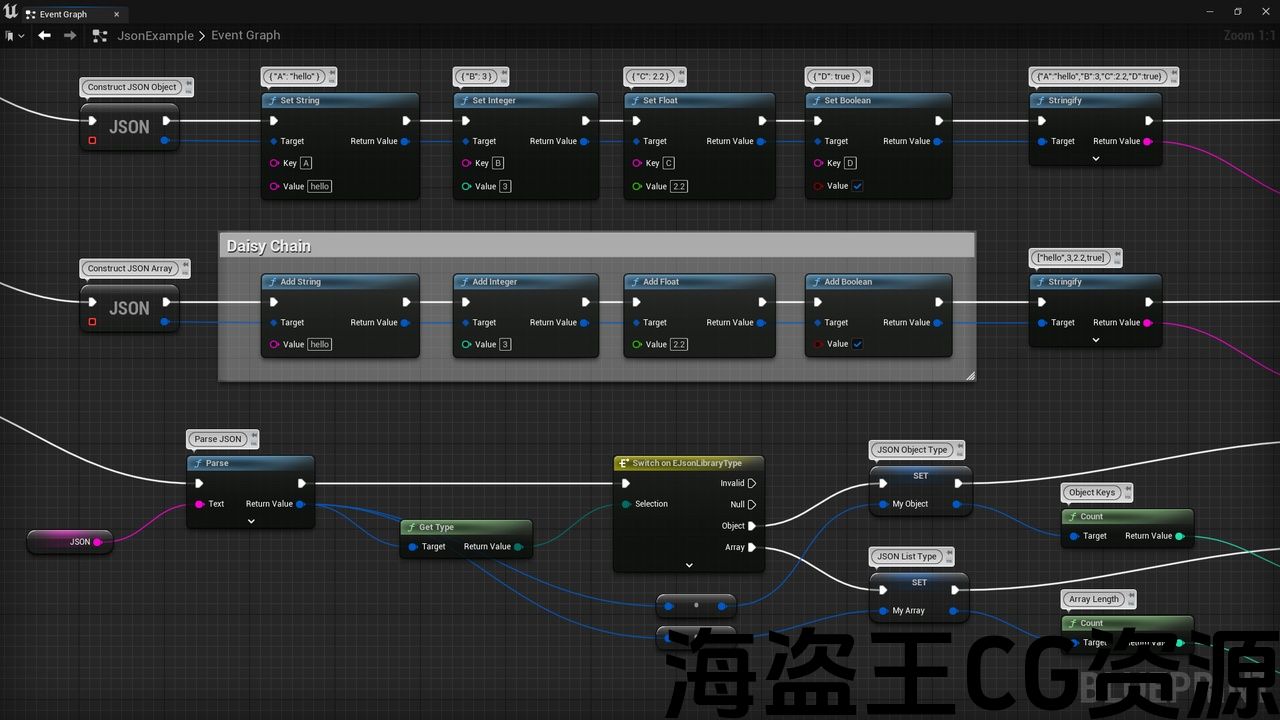Screen dimensions: 1280x720
Task: Click the Value field containing hello
Action: [x=318, y=186]
